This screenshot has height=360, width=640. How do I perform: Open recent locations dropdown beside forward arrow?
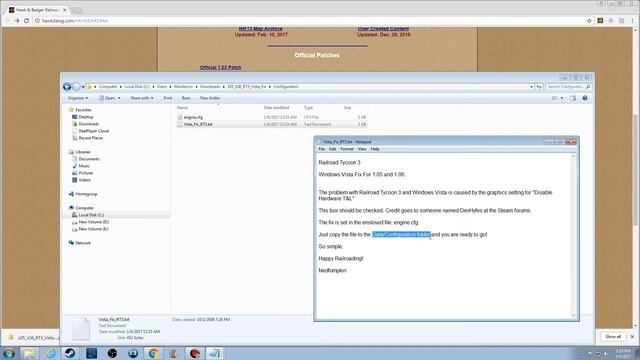pos(83,87)
